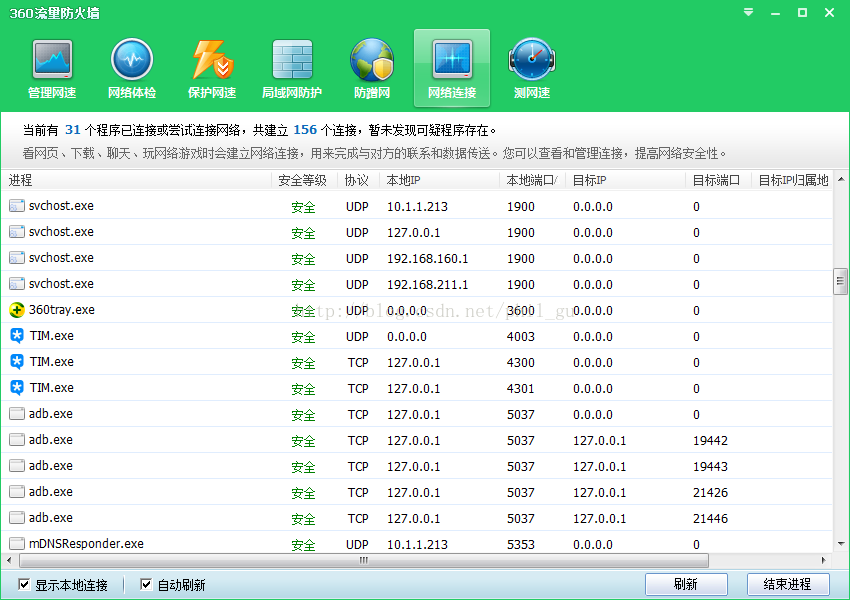
Task: Click svchost.exe icon for 192.168.211.1 row
Action: point(17,284)
